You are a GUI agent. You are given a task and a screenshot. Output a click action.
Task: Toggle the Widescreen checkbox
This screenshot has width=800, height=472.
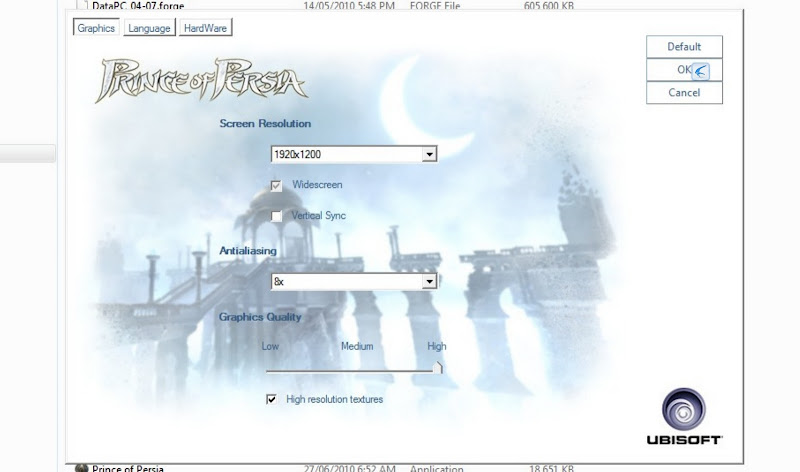tap(277, 186)
